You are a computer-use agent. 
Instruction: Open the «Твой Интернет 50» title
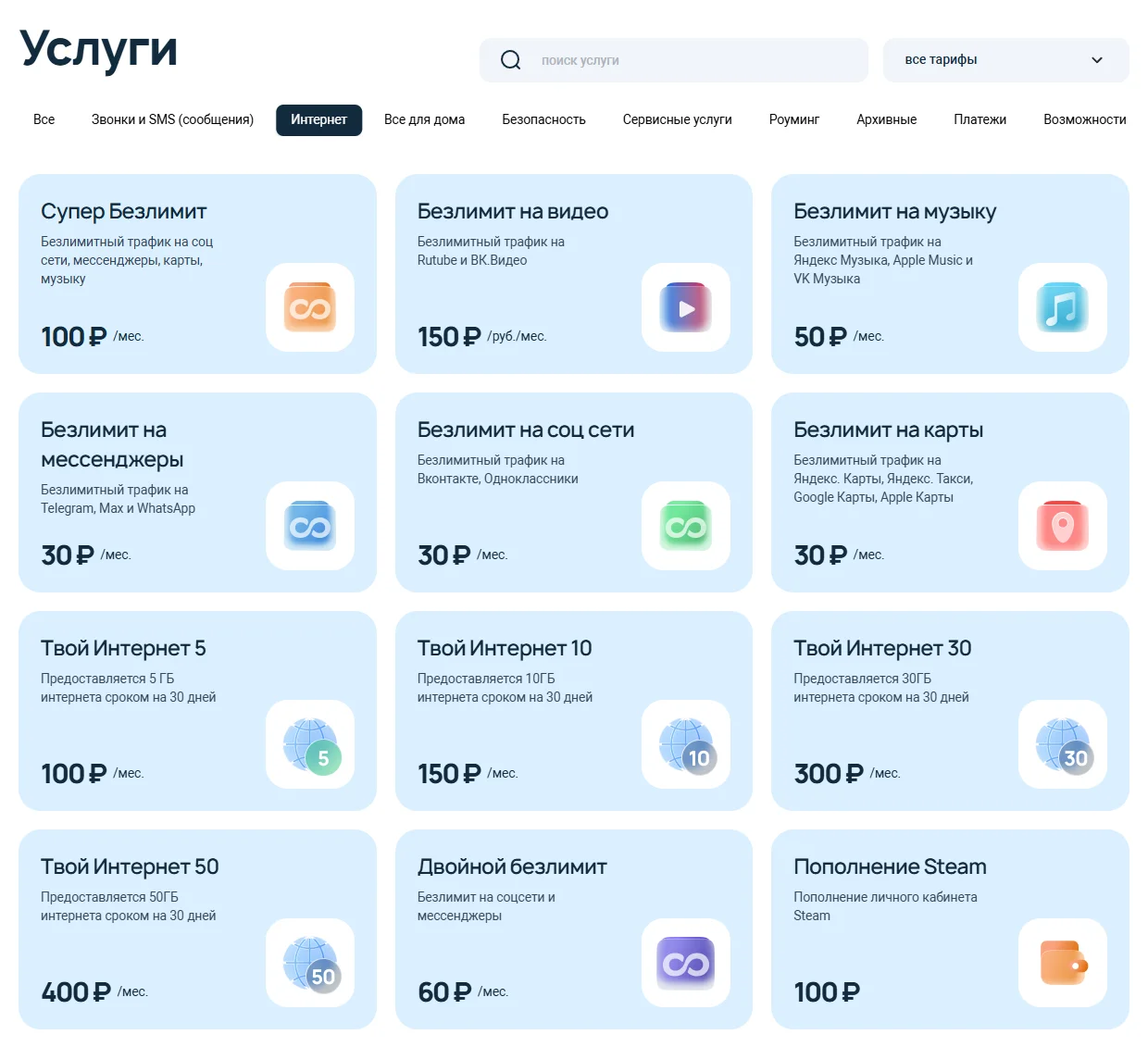coord(130,866)
